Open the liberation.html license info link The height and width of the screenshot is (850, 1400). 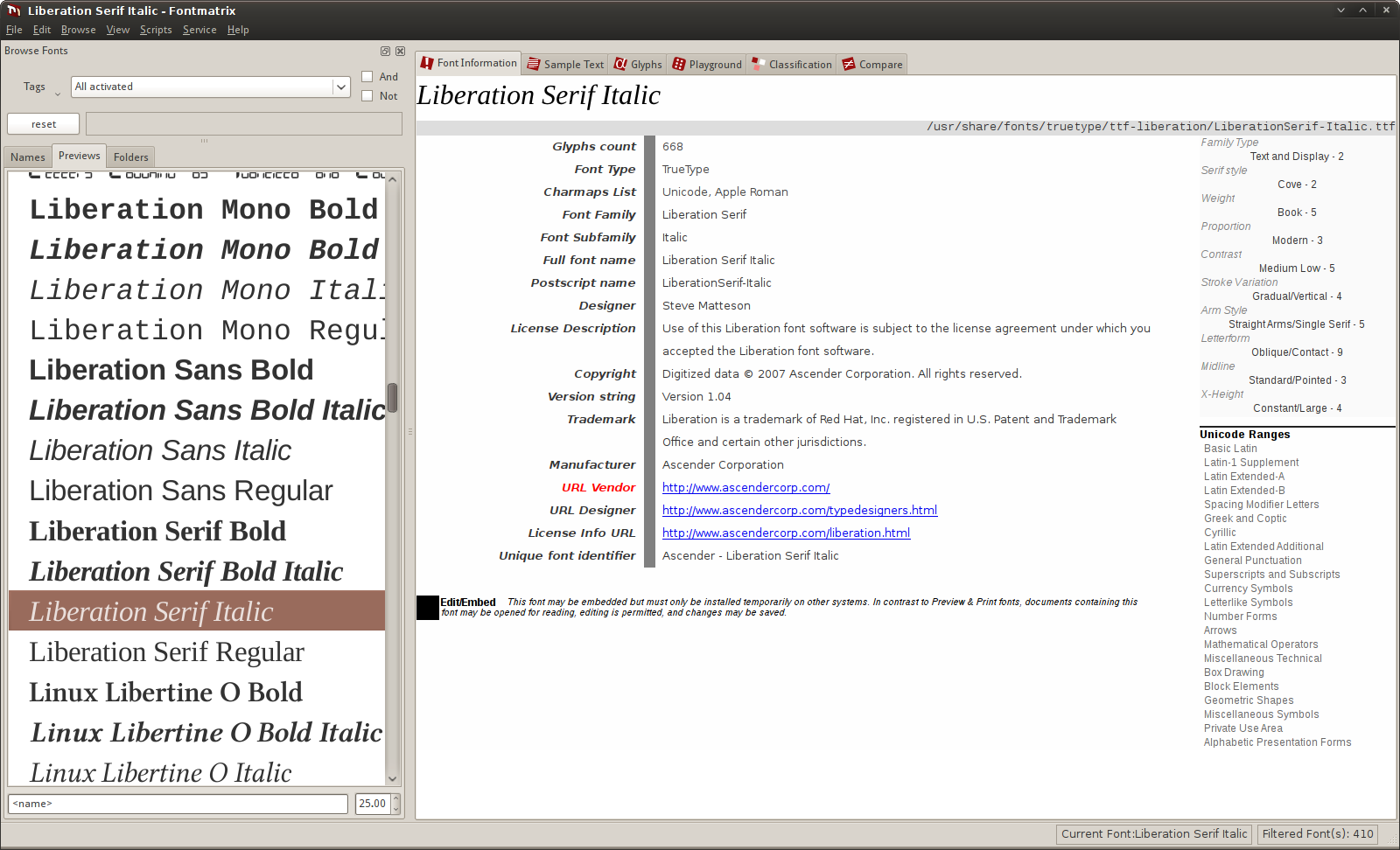coord(786,533)
